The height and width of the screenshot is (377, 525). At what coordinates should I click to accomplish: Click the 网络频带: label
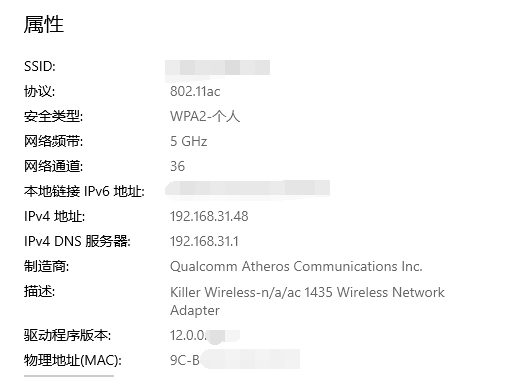pos(53,141)
